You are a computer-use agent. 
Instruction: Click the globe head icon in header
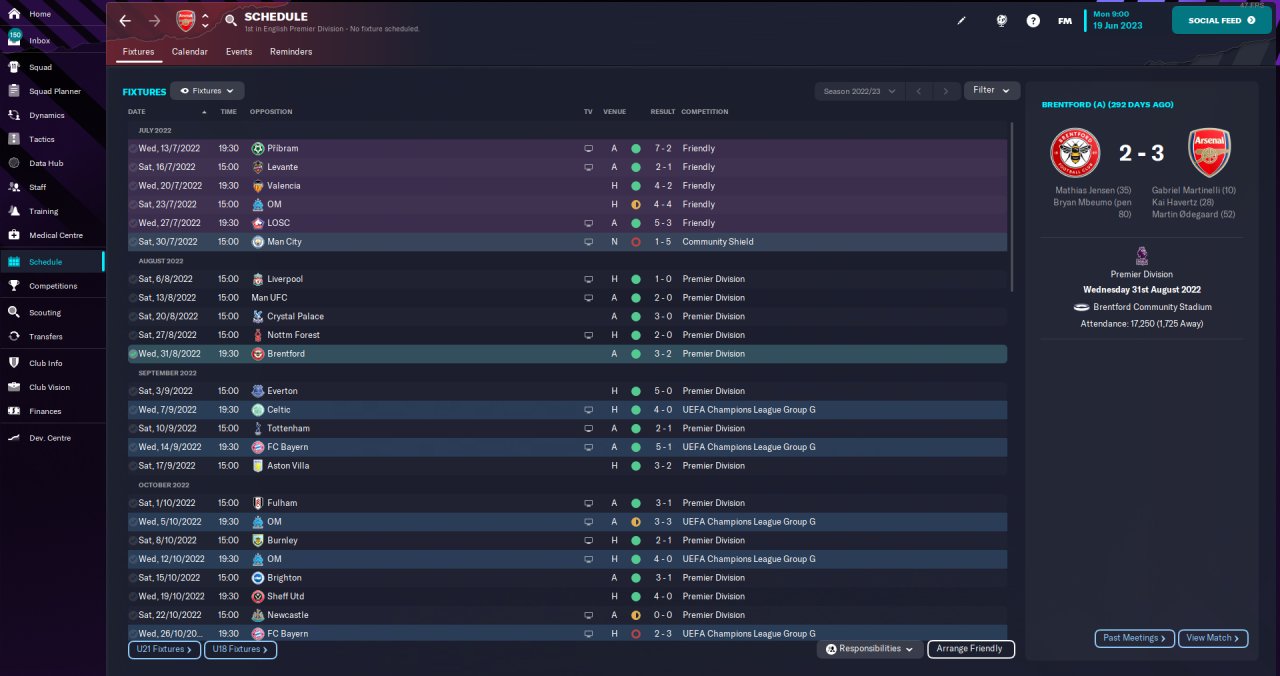click(1001, 20)
